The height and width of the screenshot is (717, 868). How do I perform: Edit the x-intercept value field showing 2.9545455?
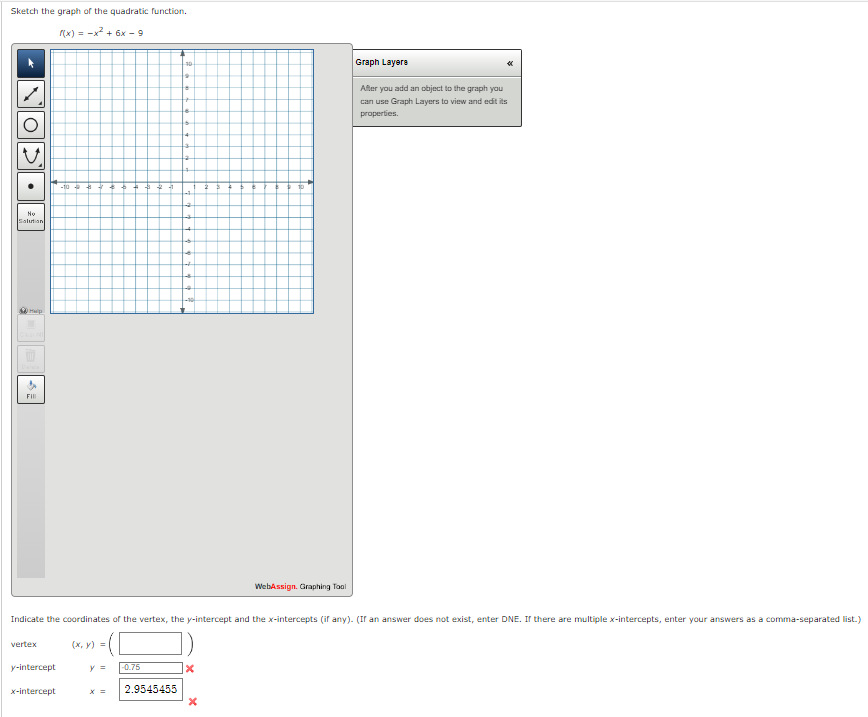pos(150,689)
